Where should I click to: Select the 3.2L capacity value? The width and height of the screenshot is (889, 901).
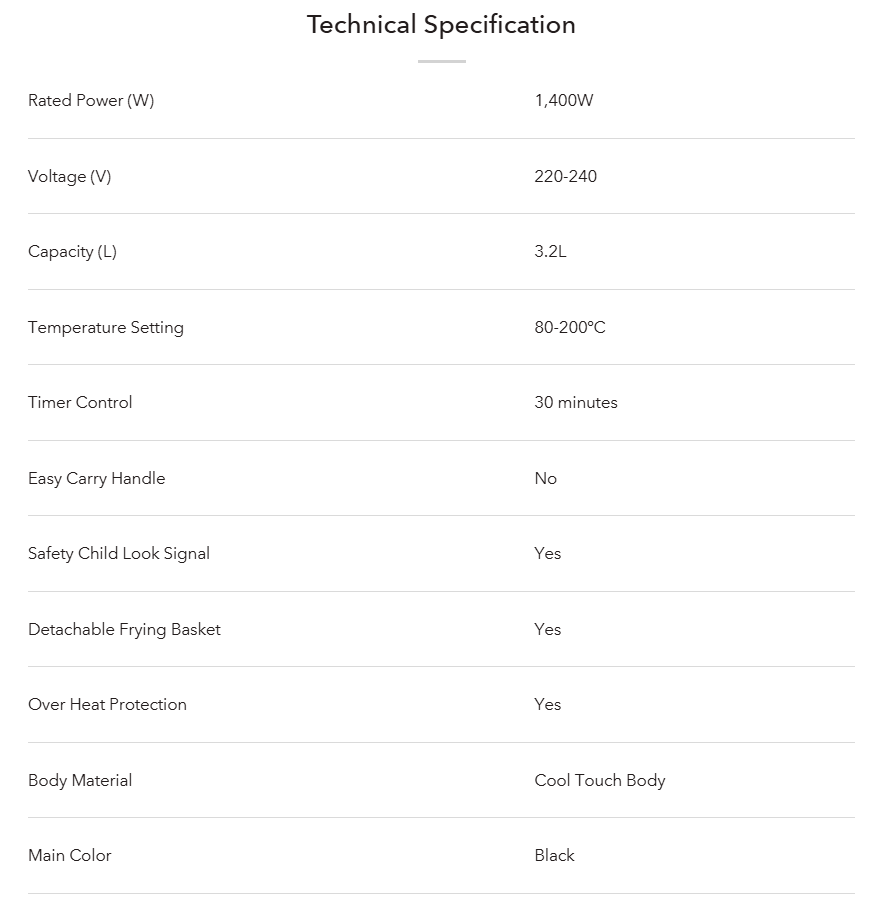coord(550,251)
